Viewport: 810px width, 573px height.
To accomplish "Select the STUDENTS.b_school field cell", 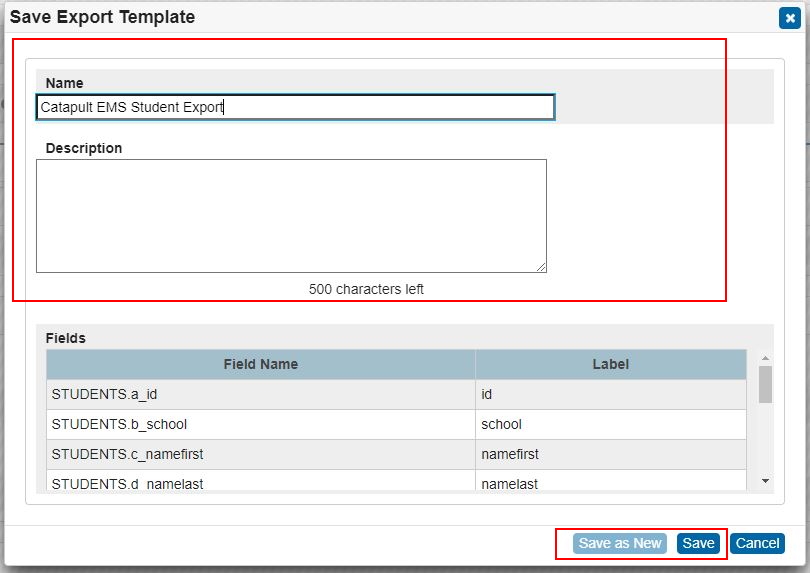I will pos(261,424).
